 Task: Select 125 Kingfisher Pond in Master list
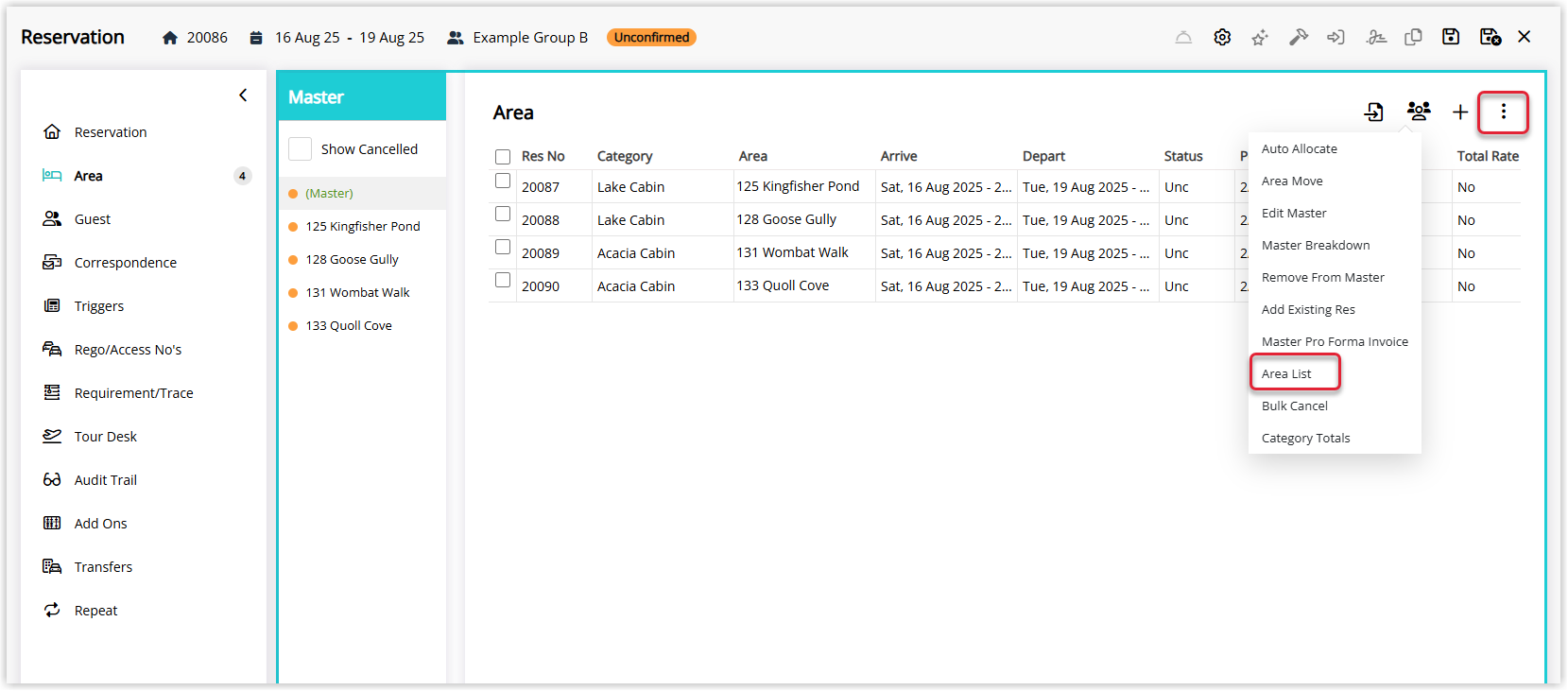[362, 227]
